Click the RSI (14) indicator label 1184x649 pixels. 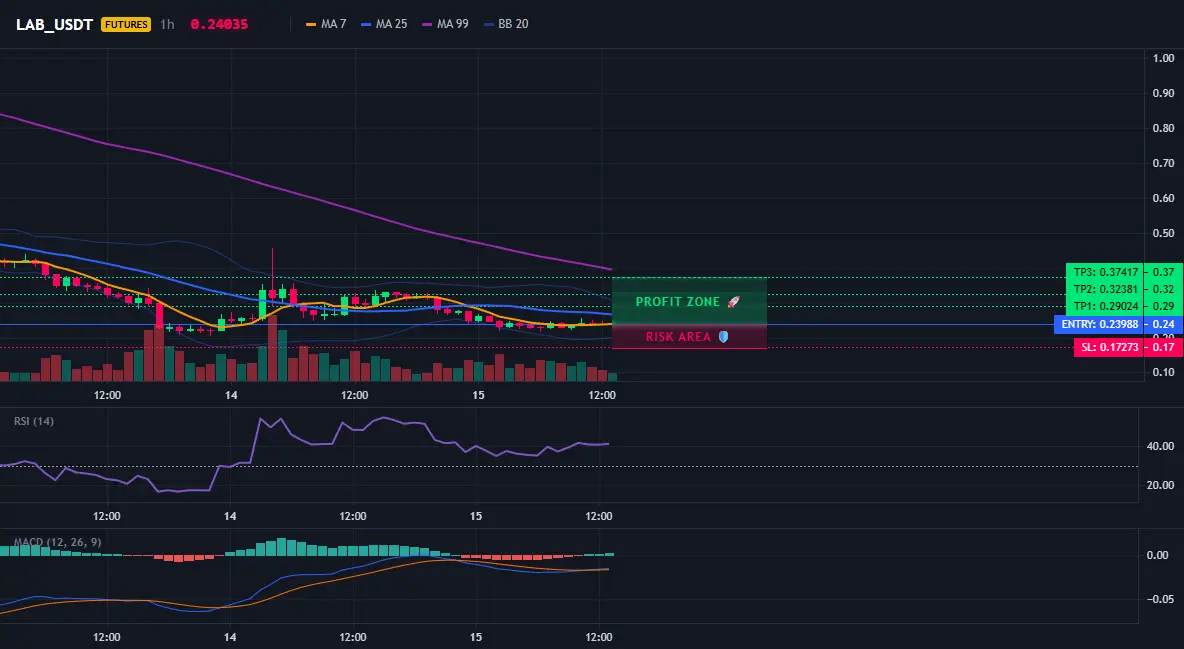tap(34, 421)
